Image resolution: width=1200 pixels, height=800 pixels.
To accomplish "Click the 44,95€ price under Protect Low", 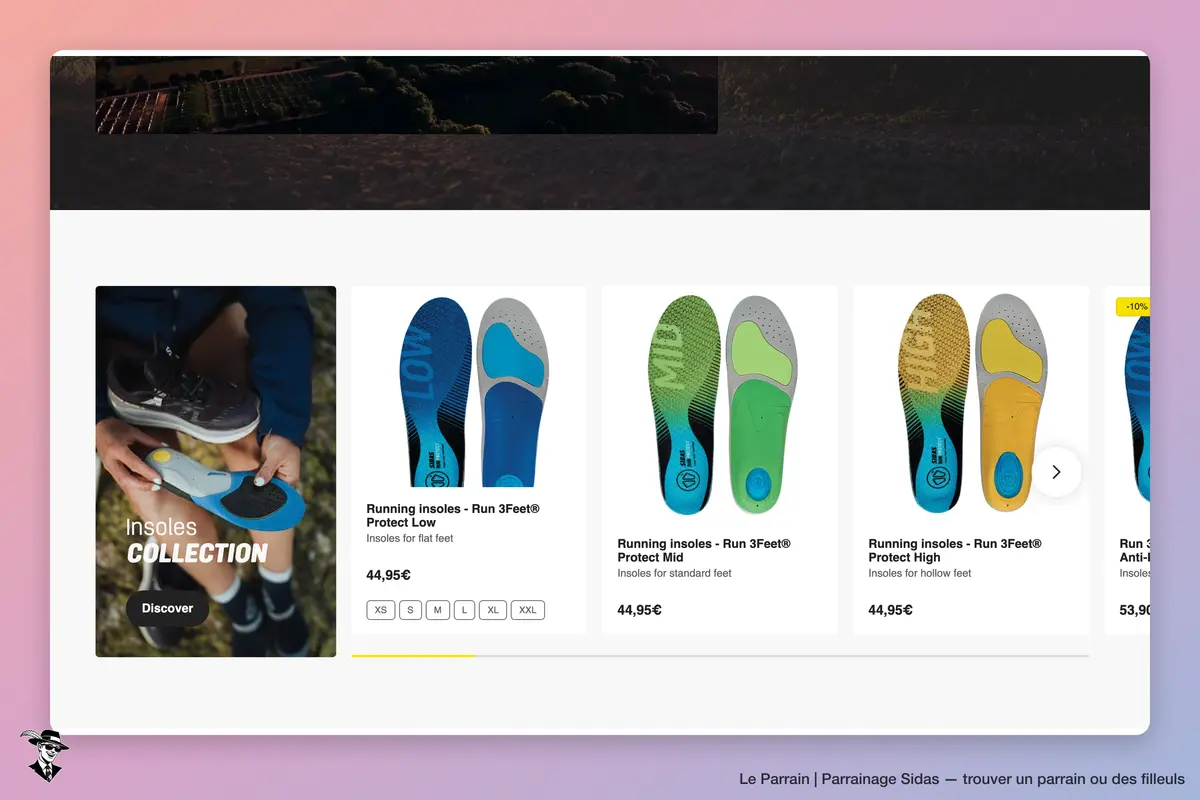I will (389, 575).
